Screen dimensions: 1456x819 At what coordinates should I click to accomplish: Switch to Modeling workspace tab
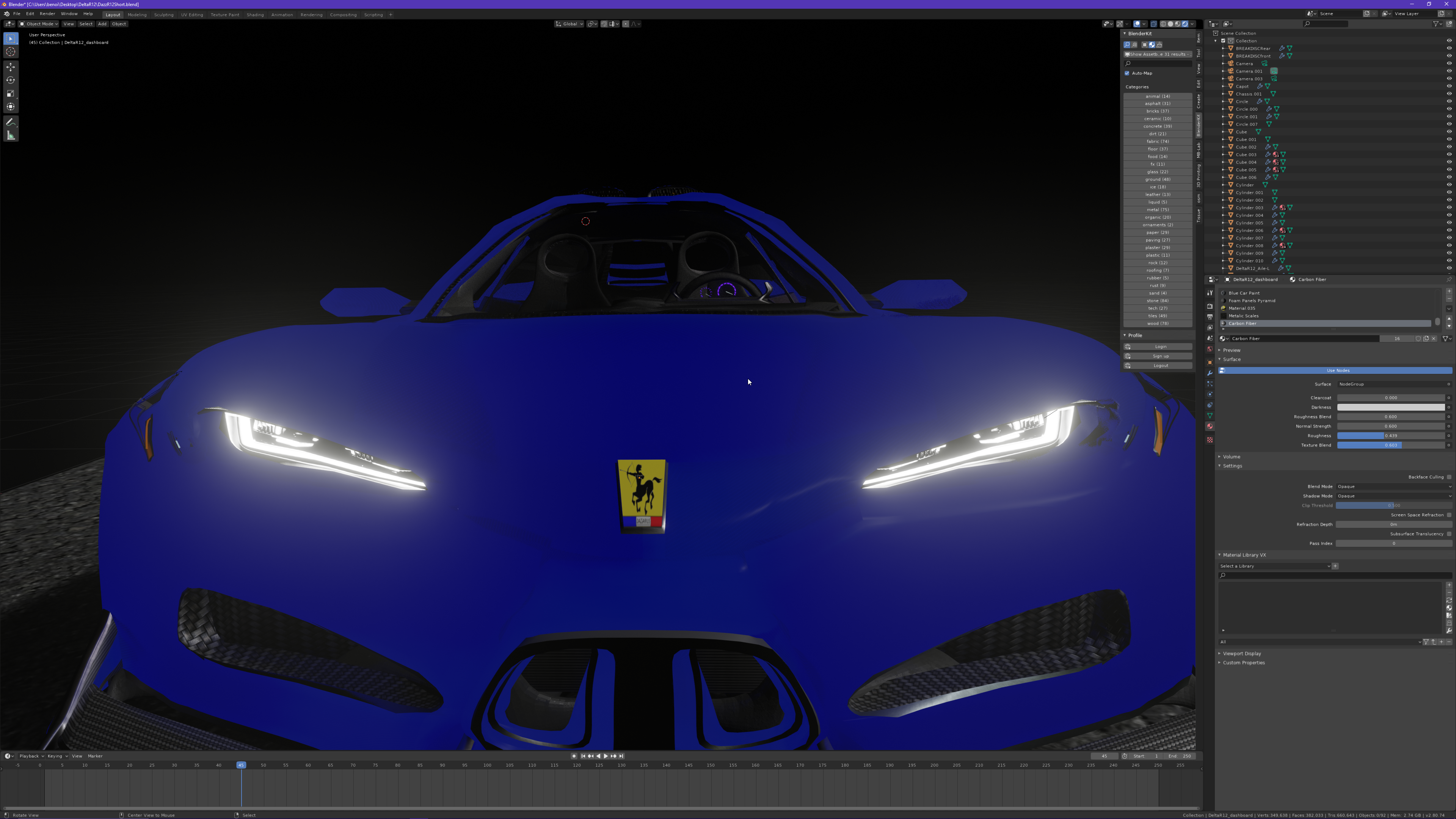[137, 15]
